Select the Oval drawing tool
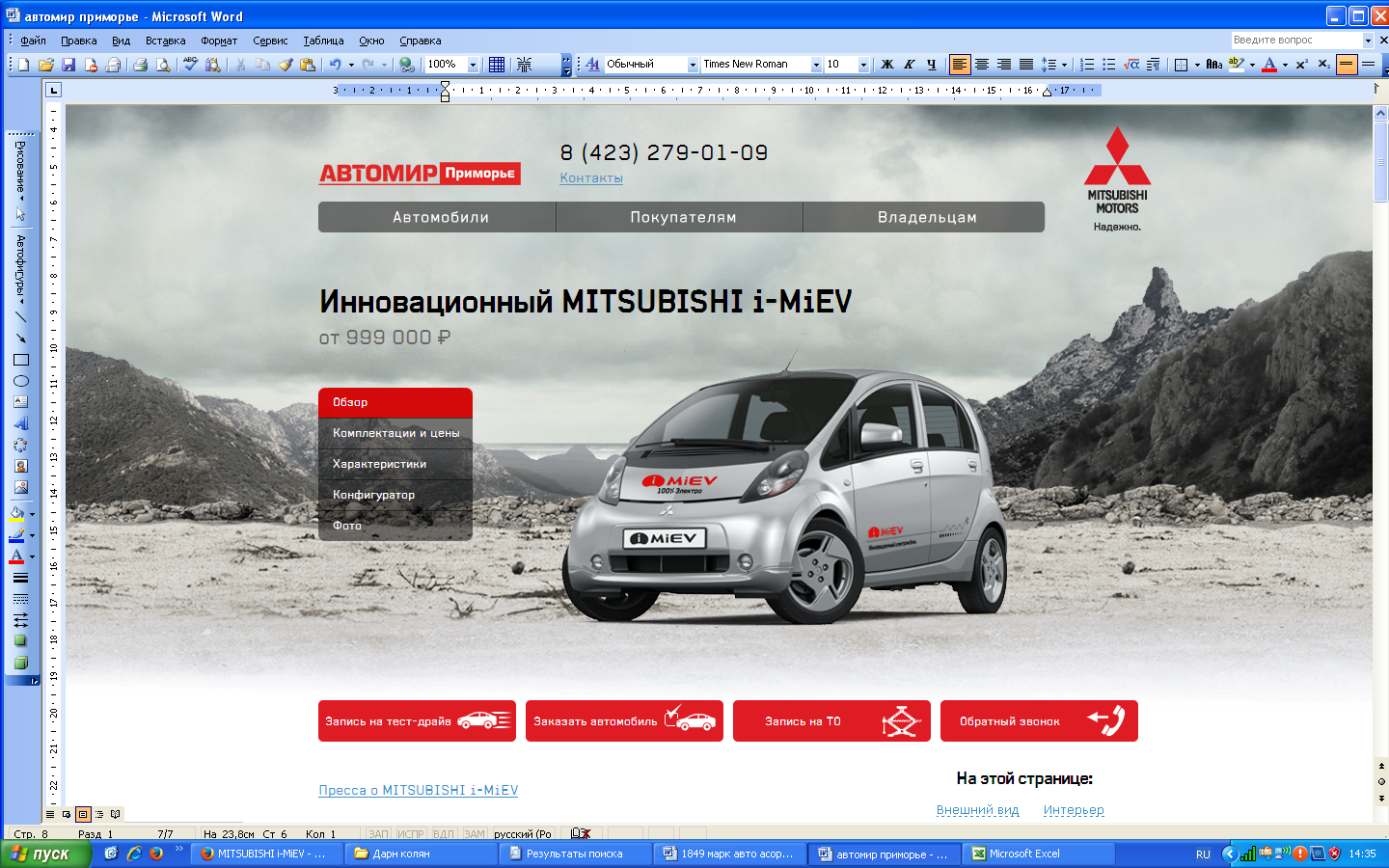This screenshot has height=868, width=1389. coord(20,381)
